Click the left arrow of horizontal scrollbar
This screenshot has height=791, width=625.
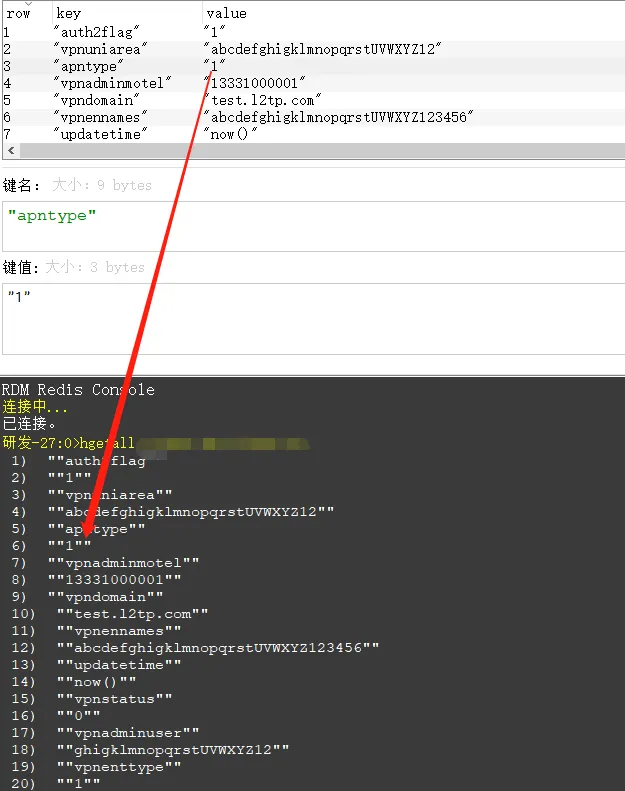9,151
